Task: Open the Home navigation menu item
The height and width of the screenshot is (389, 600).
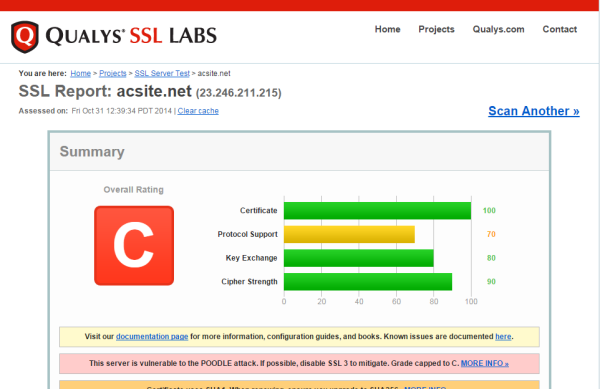Action: [x=387, y=29]
